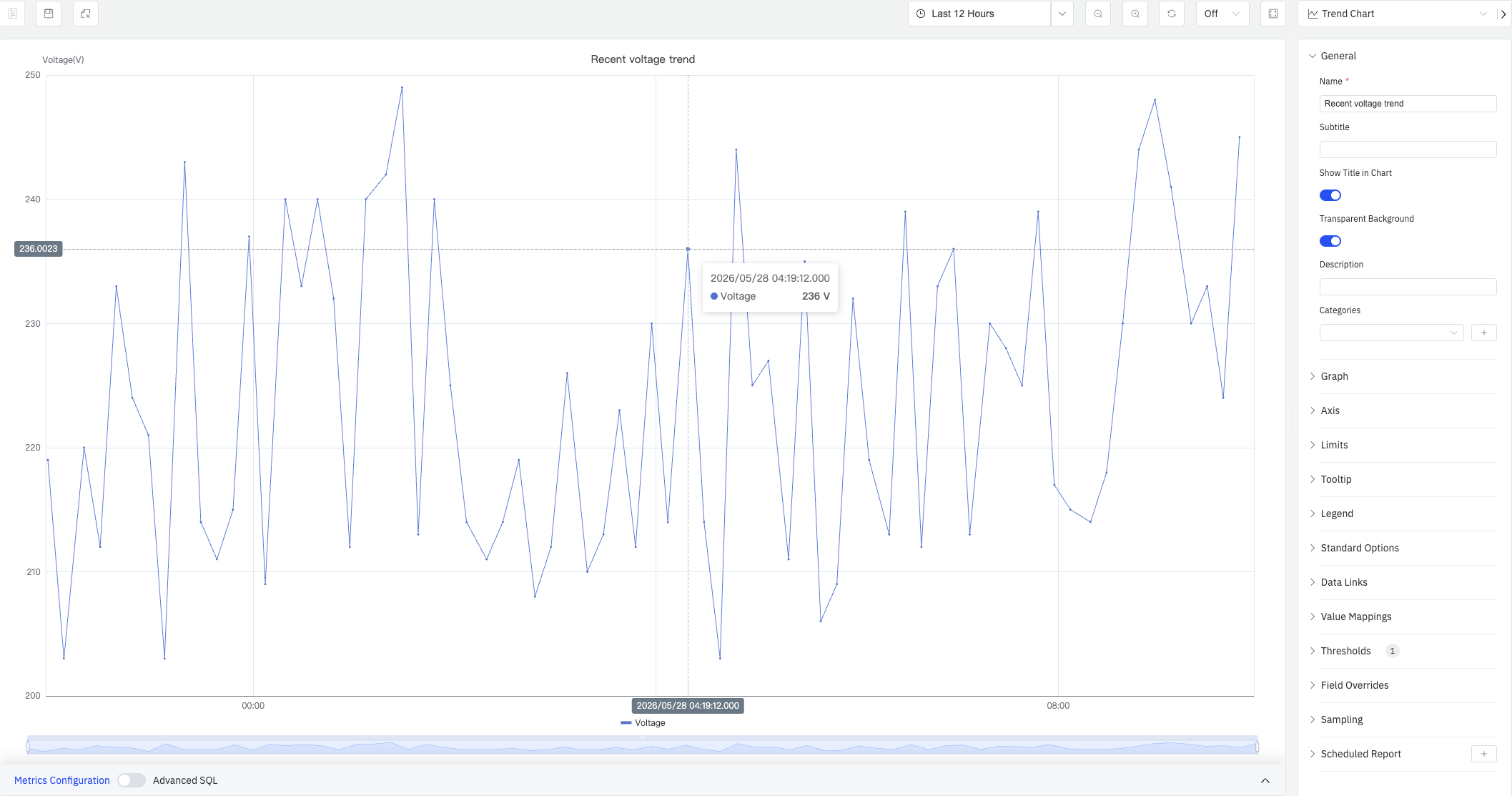Open the Trend Chart type selector
1512x796 pixels.
pyautogui.click(x=1398, y=14)
